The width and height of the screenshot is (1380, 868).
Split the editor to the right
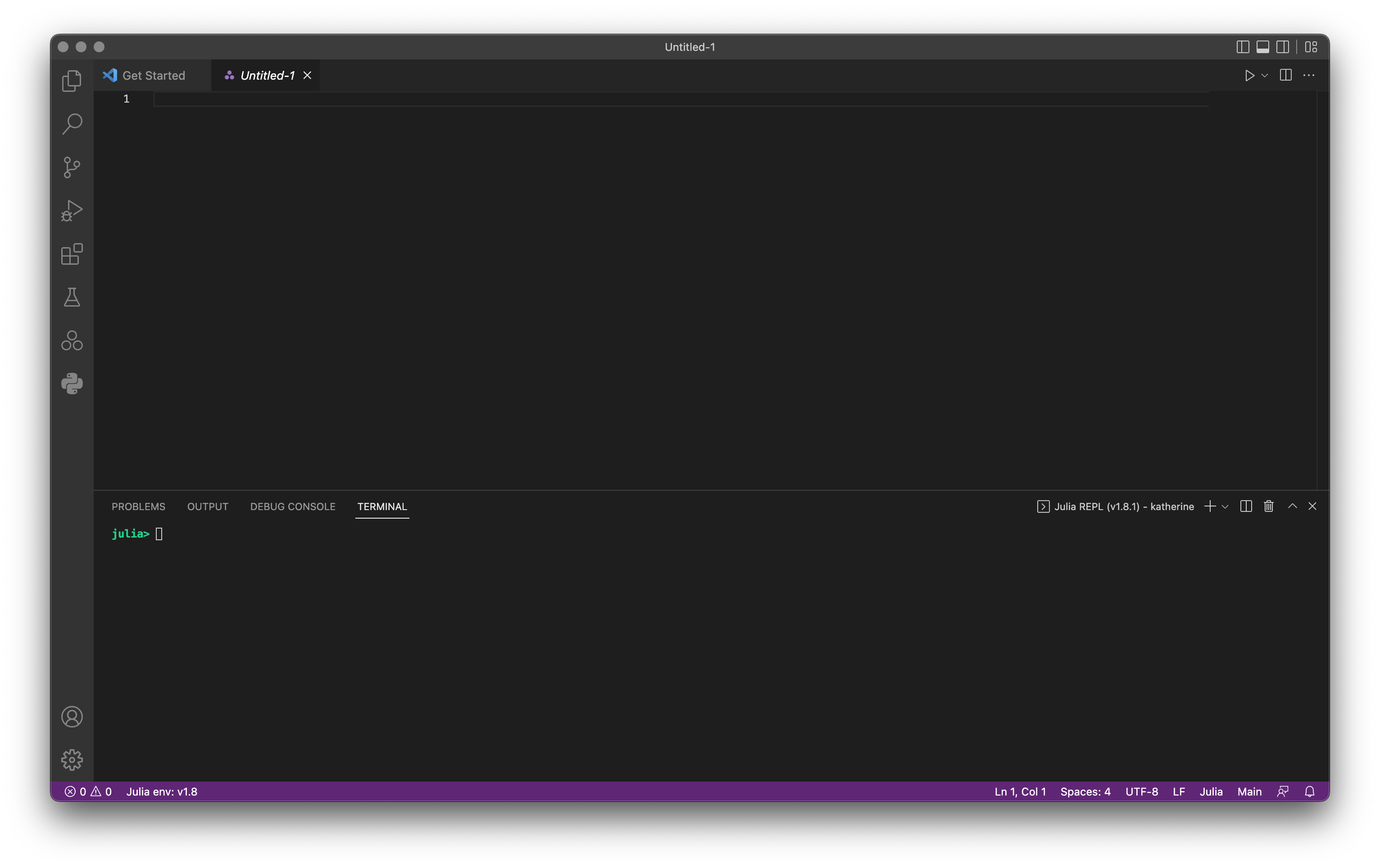point(1285,75)
